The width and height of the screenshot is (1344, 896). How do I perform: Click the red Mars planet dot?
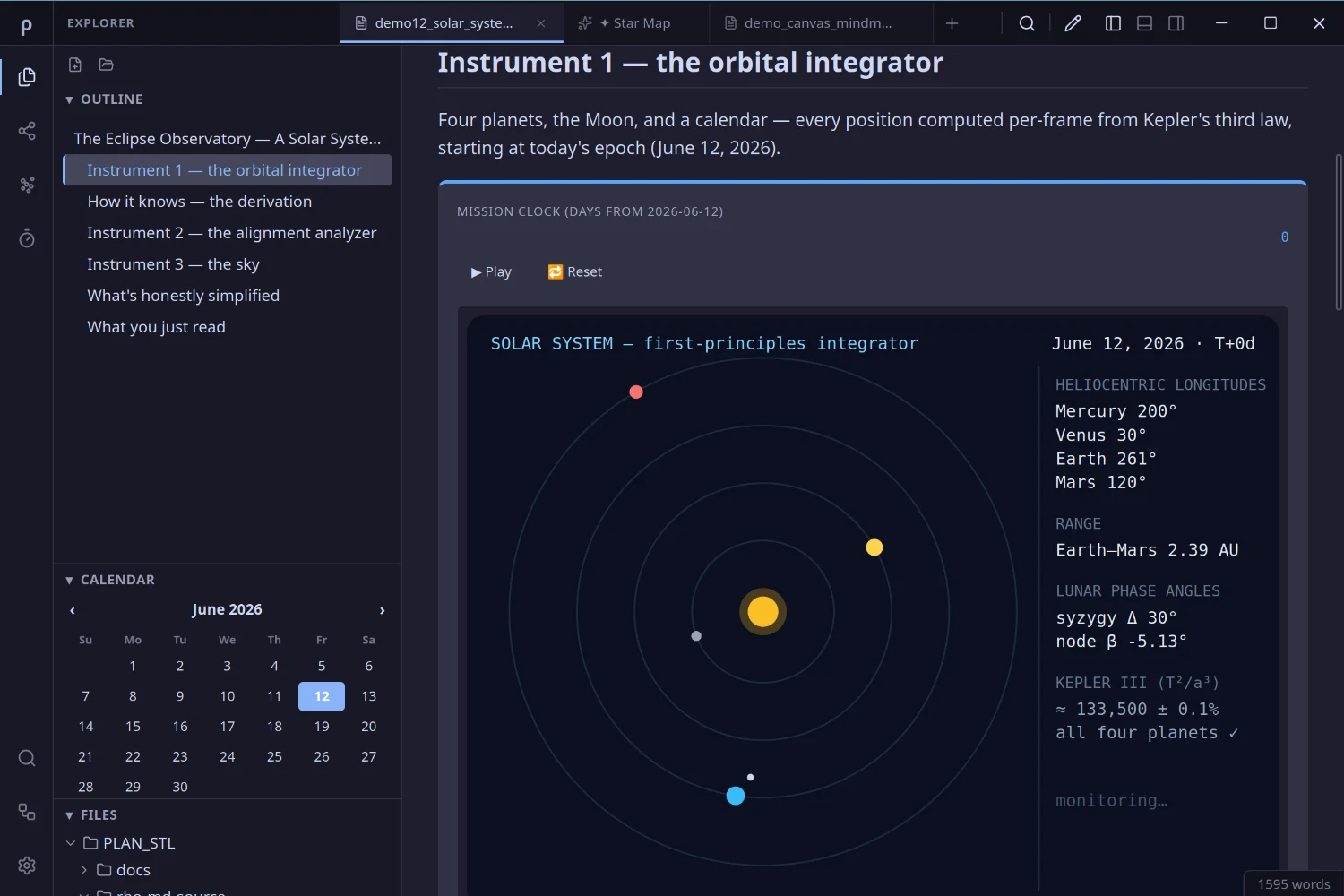tap(636, 392)
